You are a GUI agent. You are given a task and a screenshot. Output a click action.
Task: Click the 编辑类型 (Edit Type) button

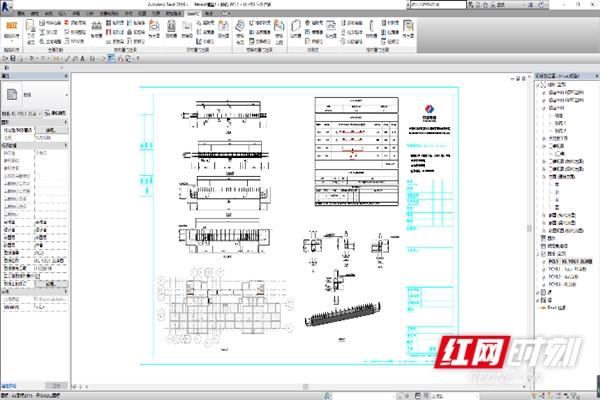[58, 113]
